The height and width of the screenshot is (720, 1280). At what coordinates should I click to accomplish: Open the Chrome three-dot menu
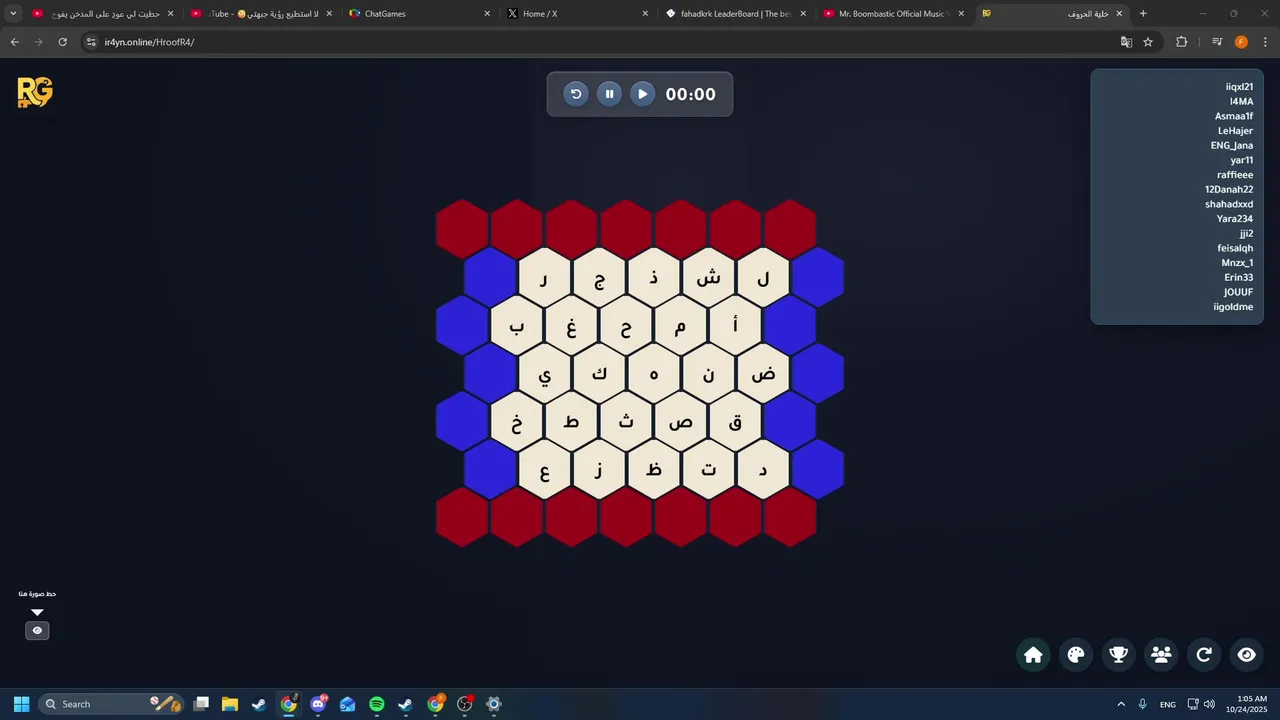click(x=1265, y=42)
